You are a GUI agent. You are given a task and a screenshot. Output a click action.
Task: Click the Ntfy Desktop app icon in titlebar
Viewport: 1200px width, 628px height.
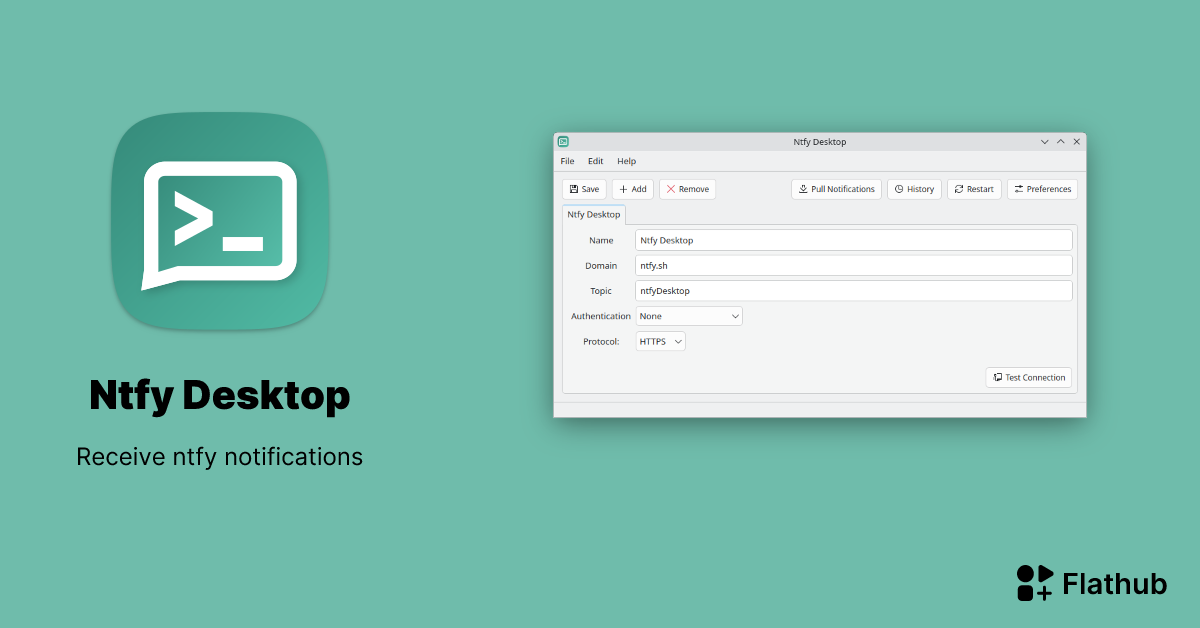[564, 142]
